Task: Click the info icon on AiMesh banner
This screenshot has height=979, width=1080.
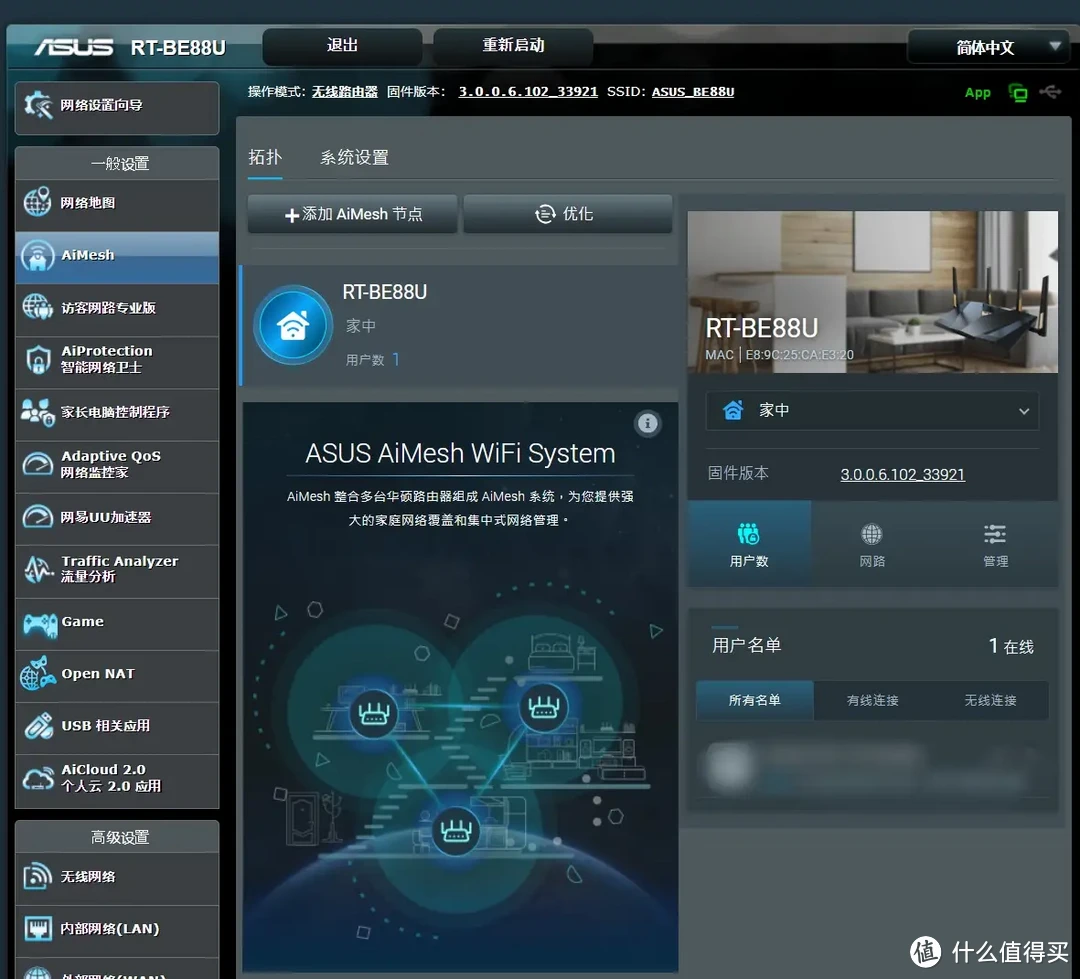Action: point(647,423)
